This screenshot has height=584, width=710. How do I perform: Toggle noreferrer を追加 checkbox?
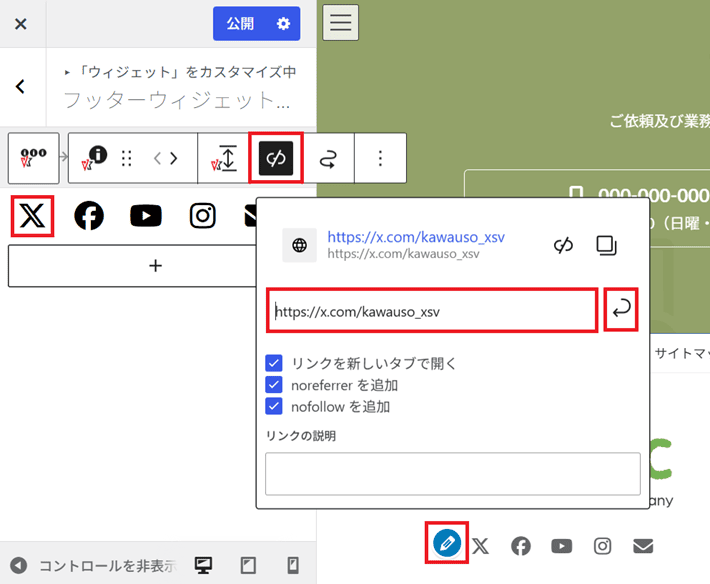tap(274, 385)
